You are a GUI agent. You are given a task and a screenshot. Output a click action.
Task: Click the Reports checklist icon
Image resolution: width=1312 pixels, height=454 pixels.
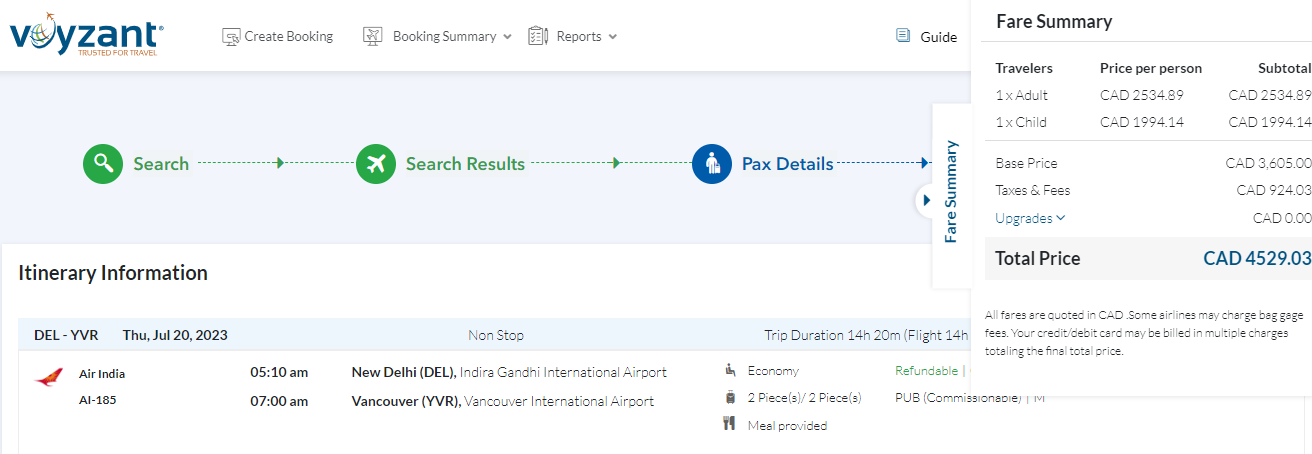[x=538, y=37]
